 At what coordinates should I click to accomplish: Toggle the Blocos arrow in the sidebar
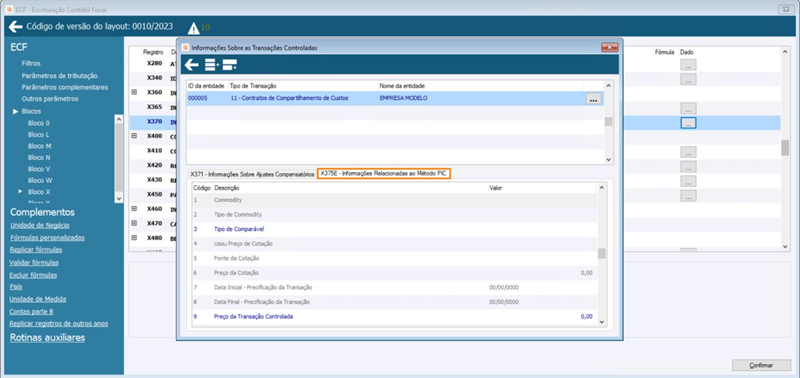pyautogui.click(x=16, y=111)
